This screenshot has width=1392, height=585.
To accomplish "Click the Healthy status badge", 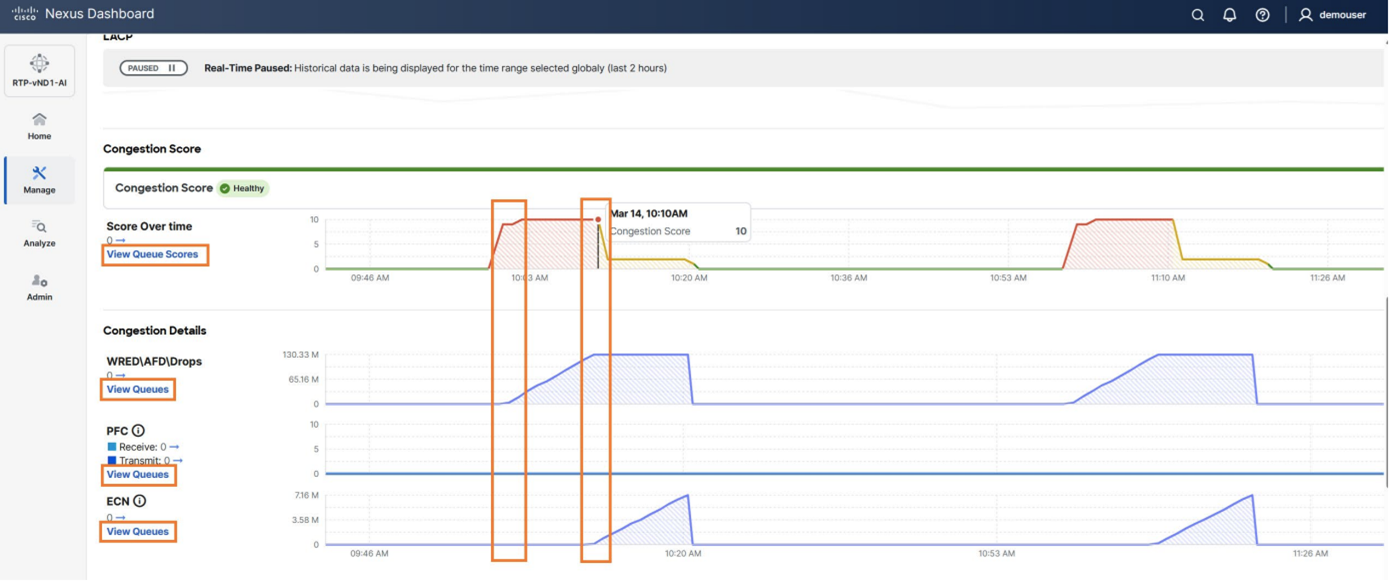I will point(243,188).
